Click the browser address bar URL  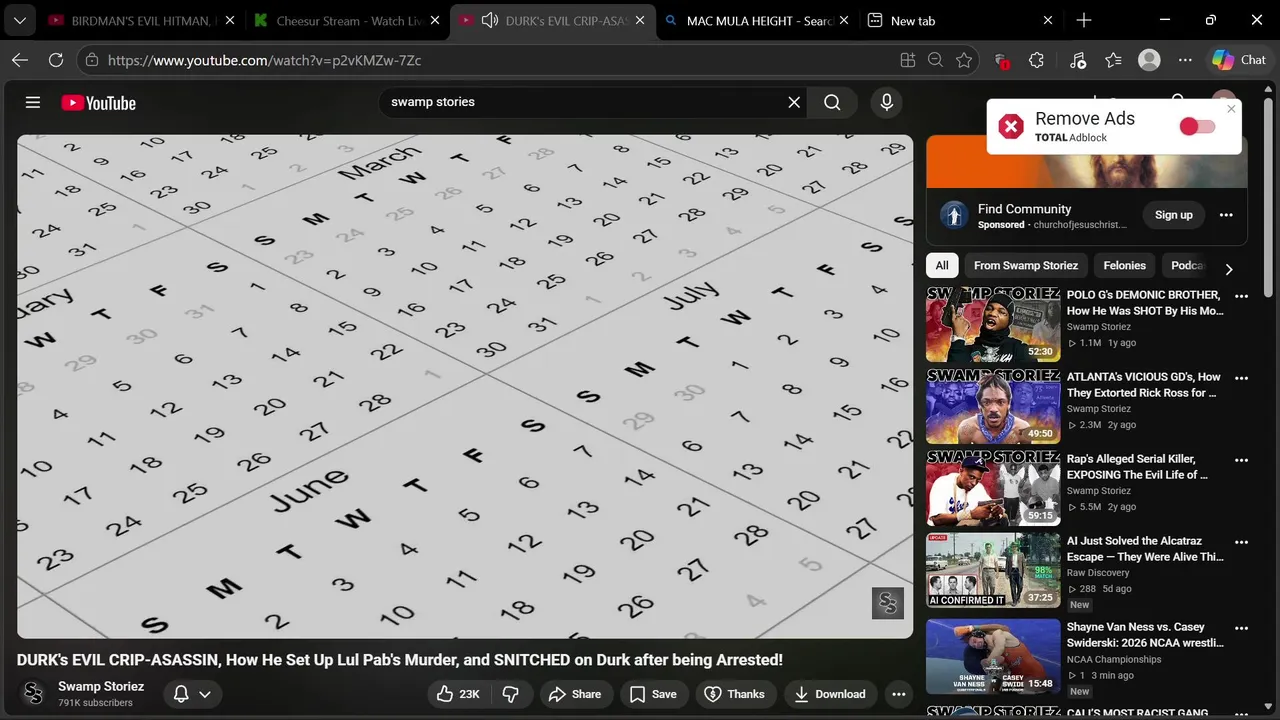[264, 60]
